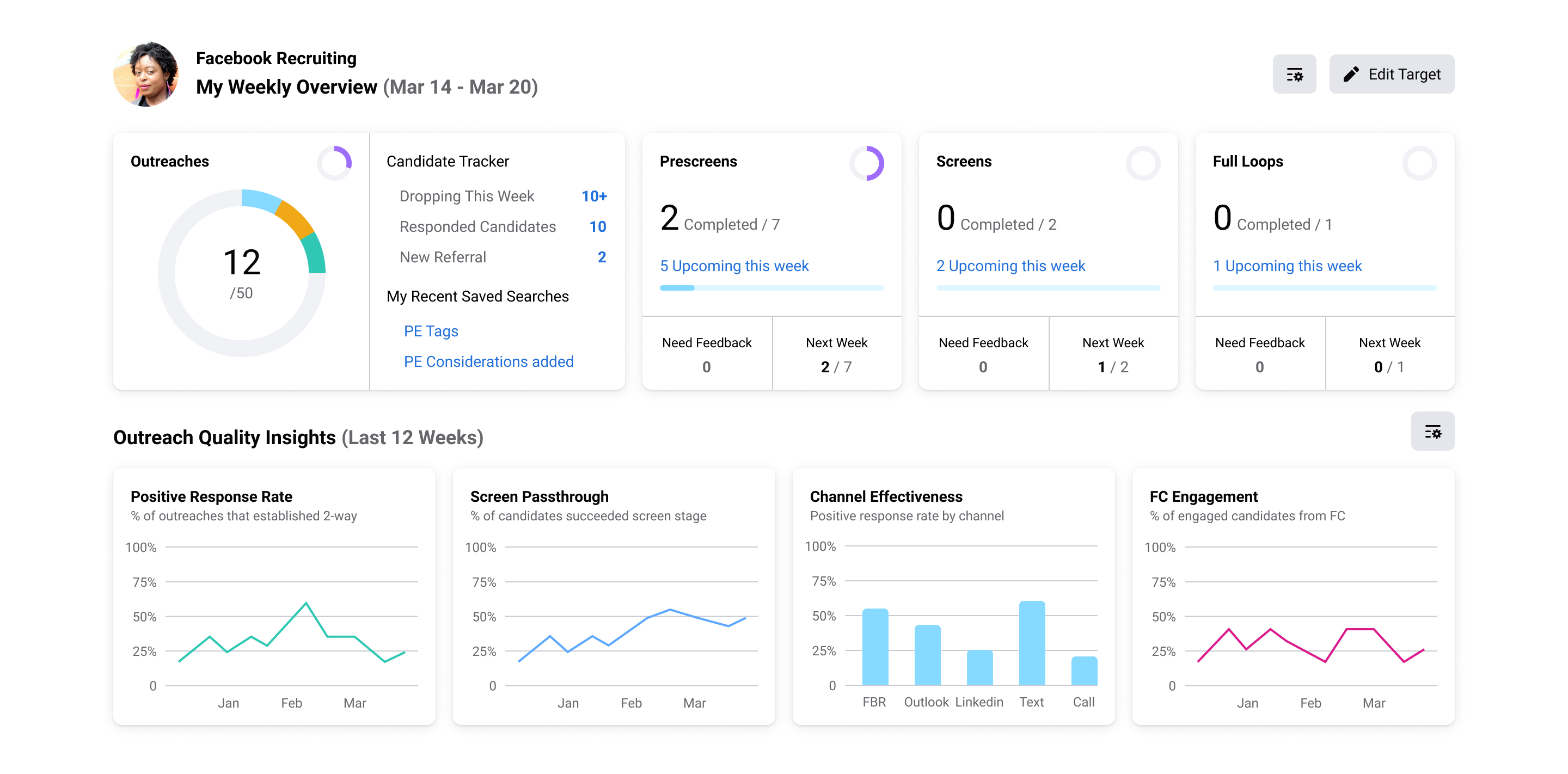Click the Outreaches donut chart showing 12/50

click(x=242, y=273)
